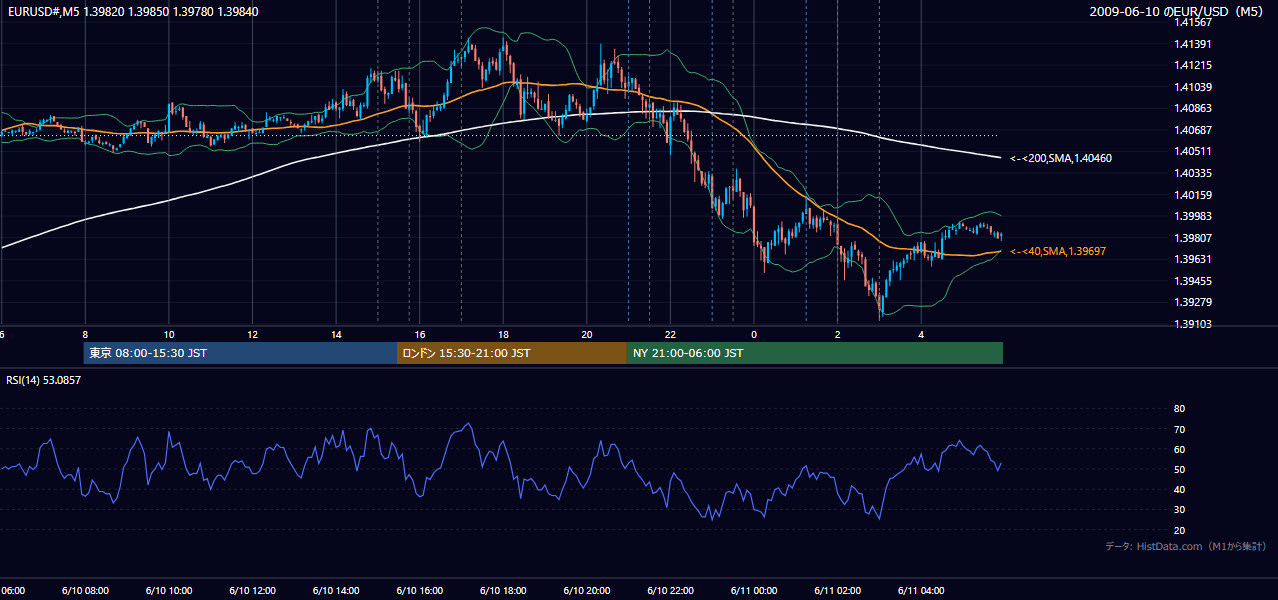Click the <-<40,SMA,1.39697 label
Screen dimensions: 1278x600
click(1057, 251)
